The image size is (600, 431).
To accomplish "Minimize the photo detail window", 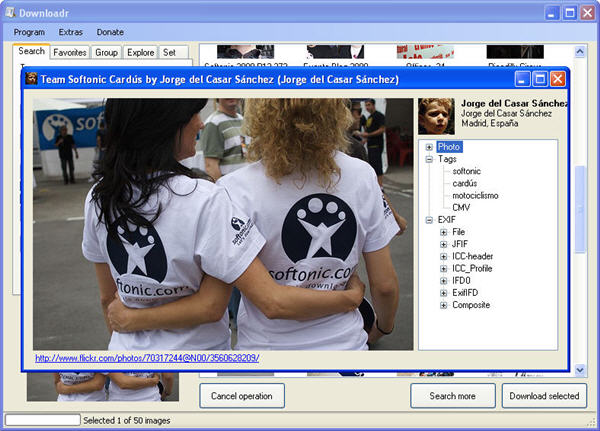I will (x=522, y=79).
